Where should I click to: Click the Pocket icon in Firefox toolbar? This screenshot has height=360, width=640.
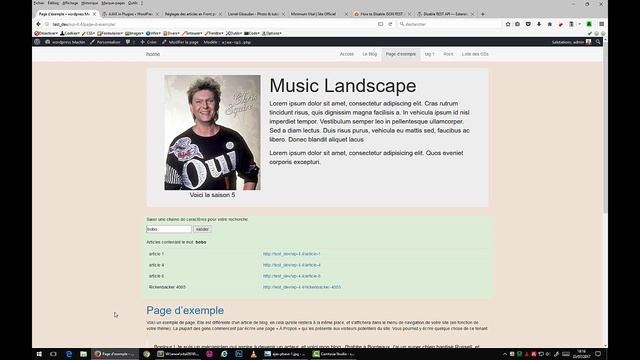[x=528, y=24]
